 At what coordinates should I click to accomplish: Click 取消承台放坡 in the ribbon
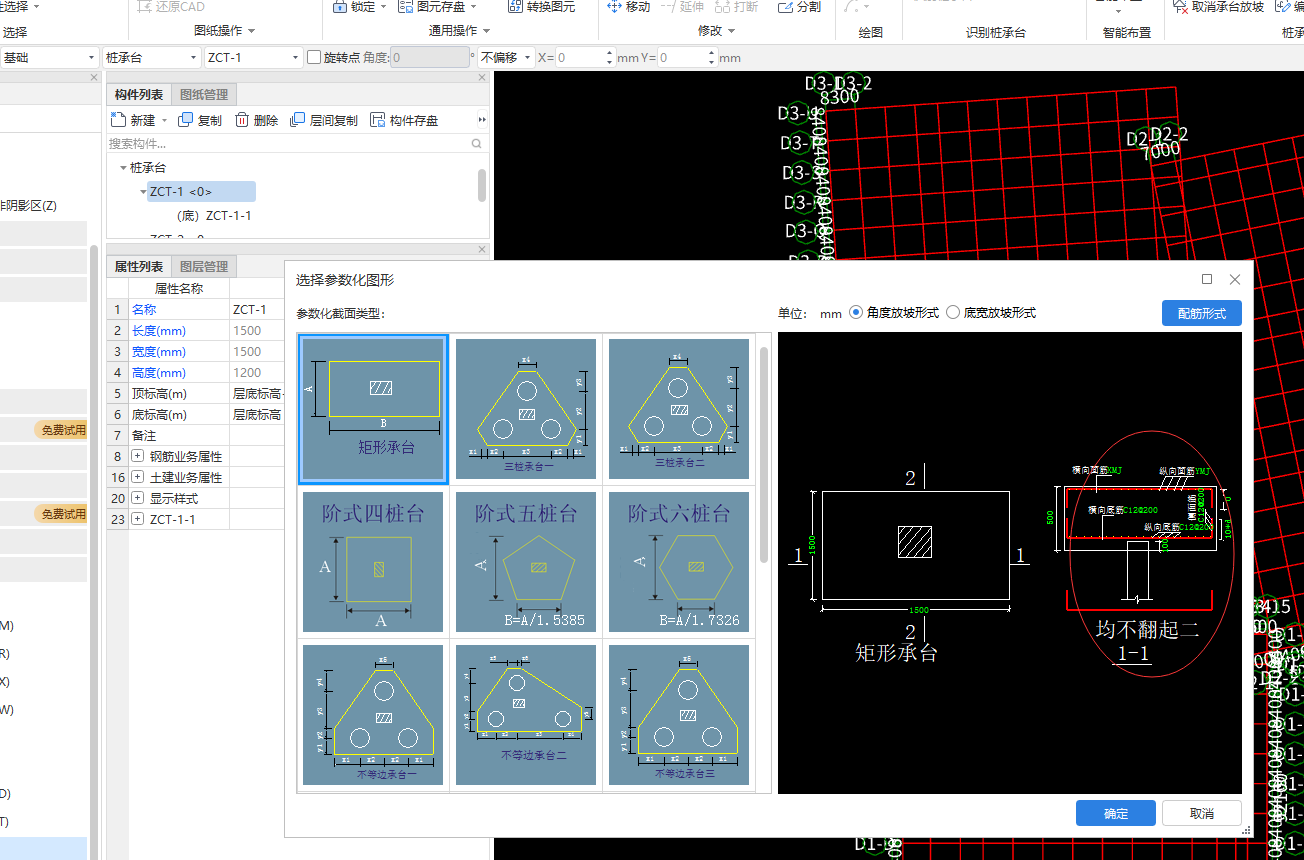tap(1217, 7)
